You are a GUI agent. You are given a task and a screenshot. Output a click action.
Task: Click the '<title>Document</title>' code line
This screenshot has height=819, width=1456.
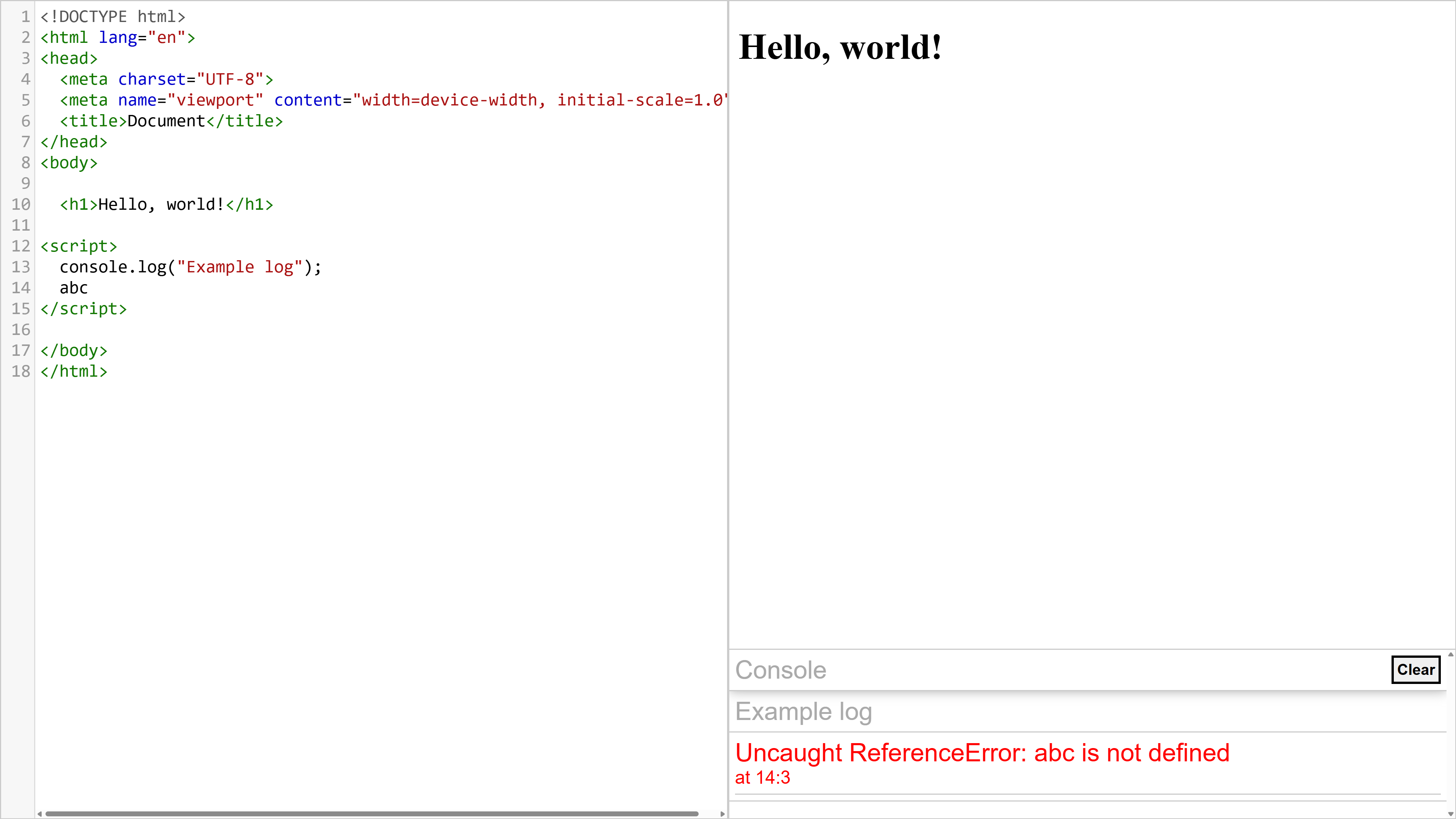pos(171,121)
